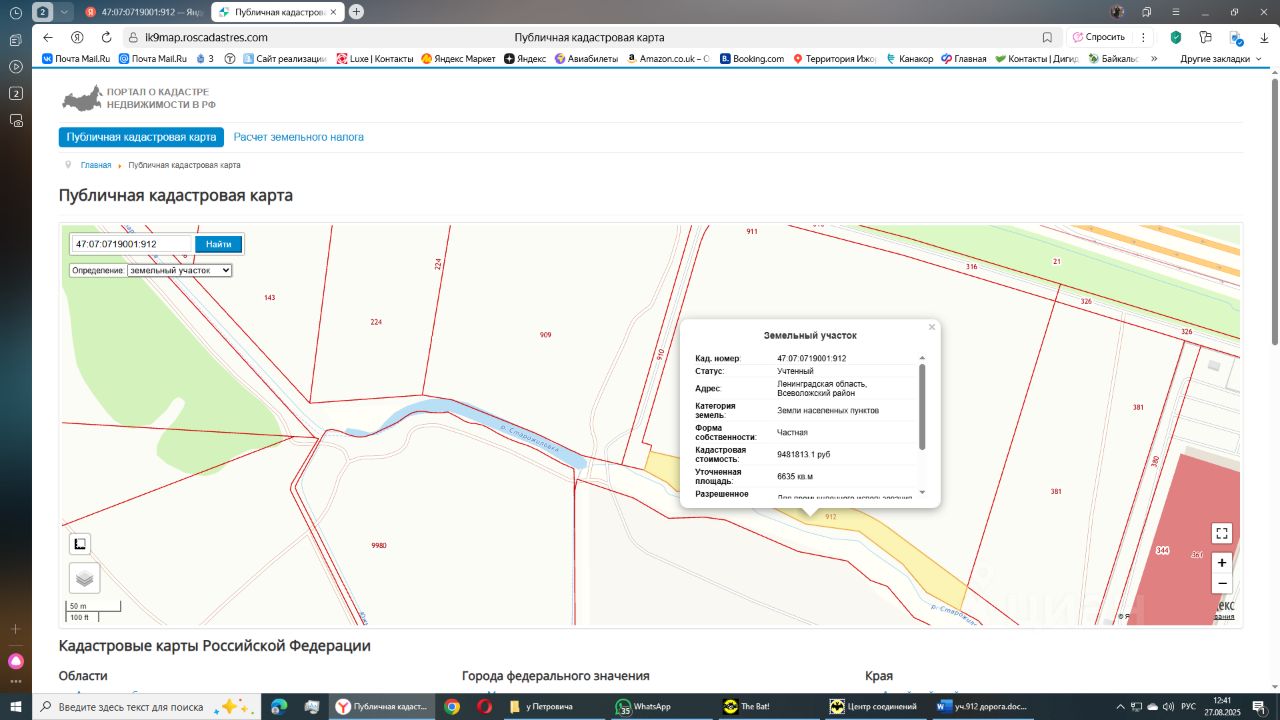
Task: Click the portal logo Портал о кадастре
Action: tap(138, 98)
